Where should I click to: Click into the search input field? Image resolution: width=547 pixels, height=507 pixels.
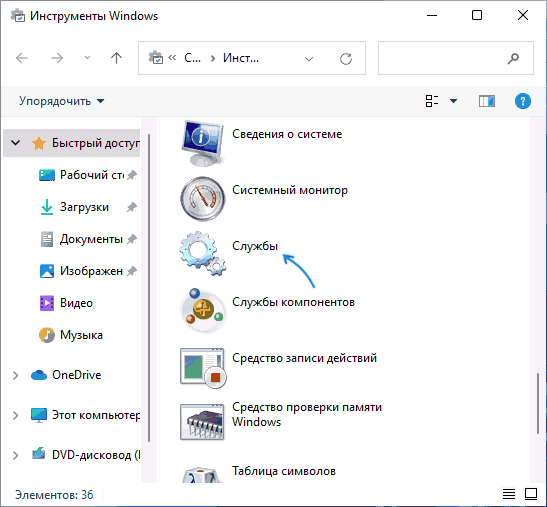pyautogui.click(x=456, y=58)
